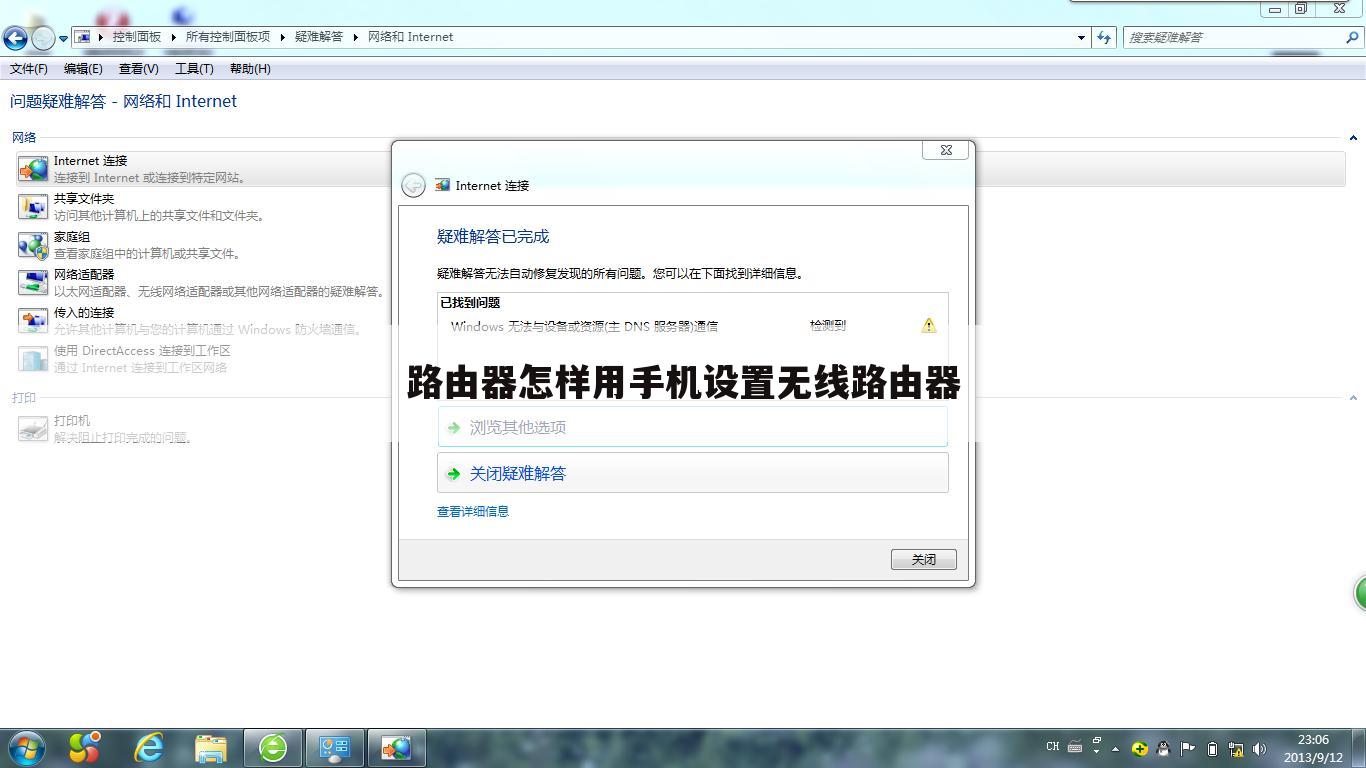Screen dimensions: 1366x768
Task: Click the 共享文件夹 troubleshooter icon
Action: coord(31,206)
